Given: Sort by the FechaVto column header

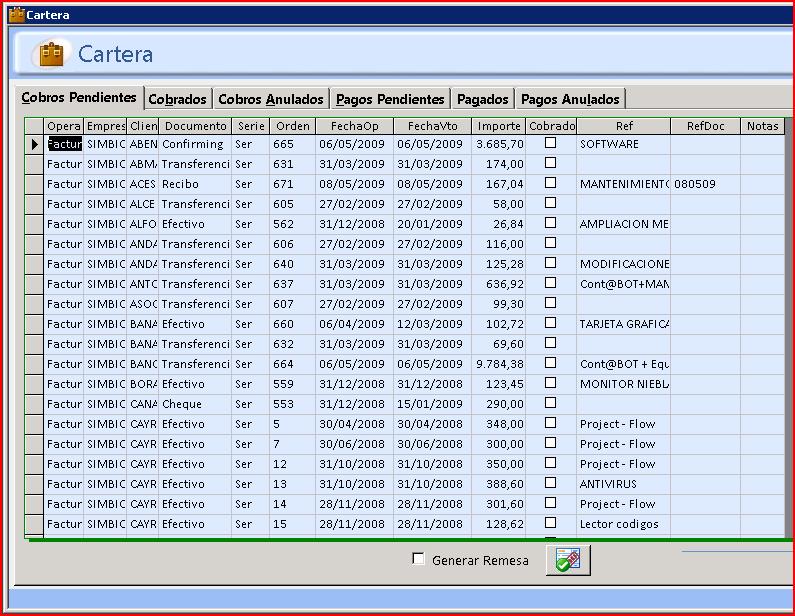Looking at the screenshot, I should point(432,126).
